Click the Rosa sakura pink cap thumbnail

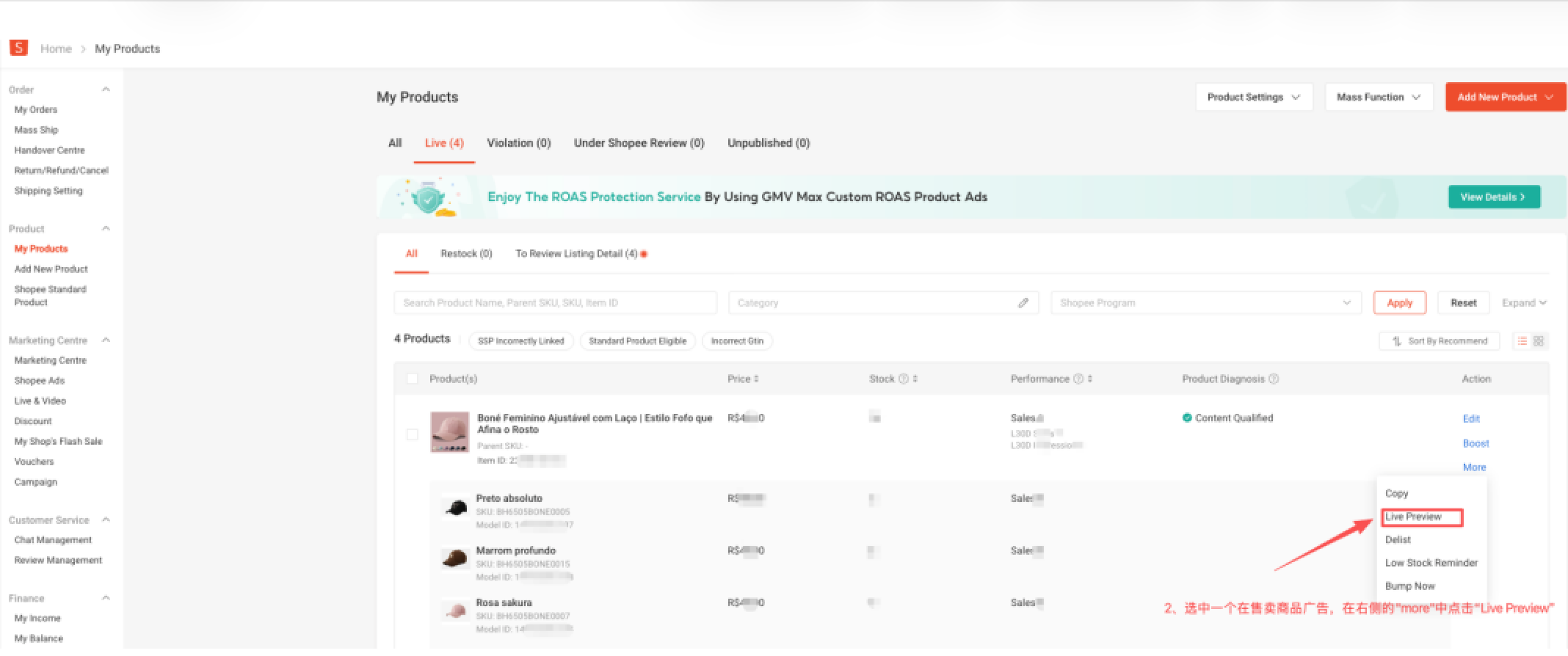455,611
